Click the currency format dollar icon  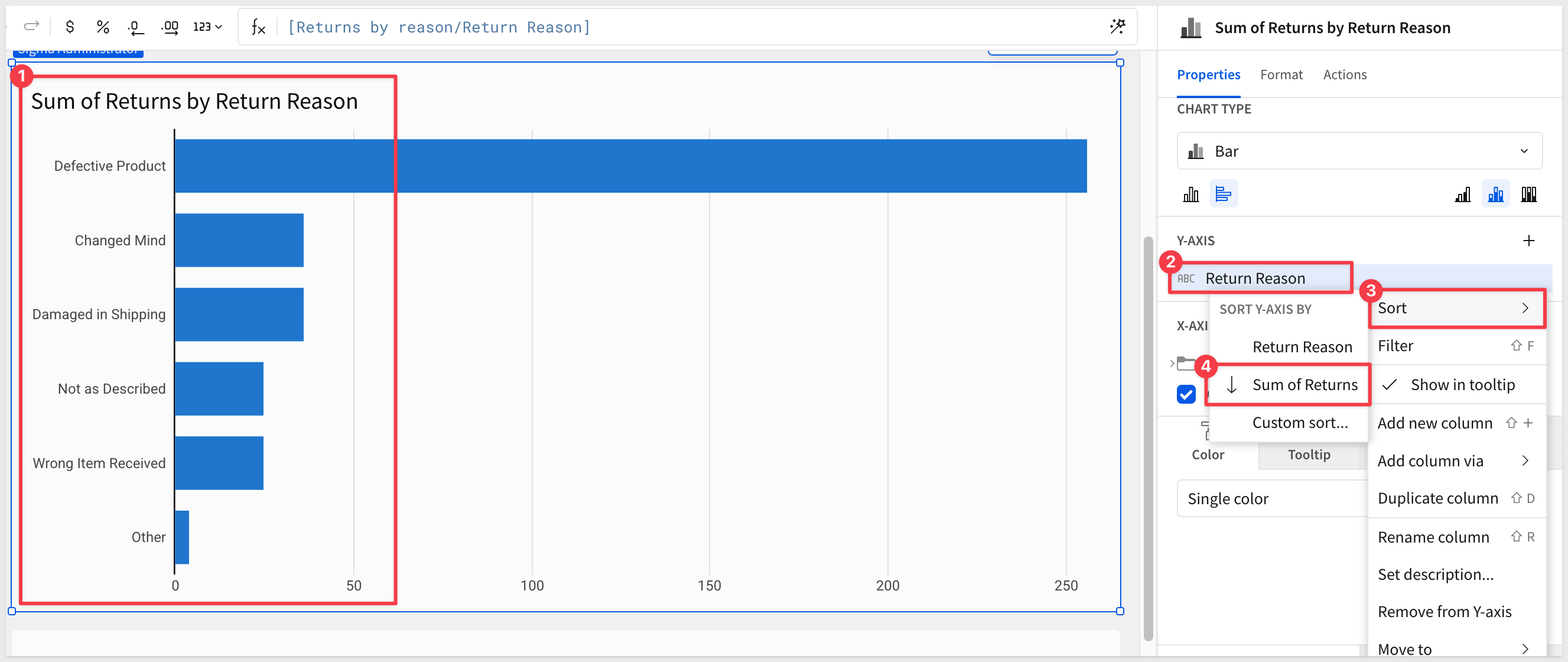click(70, 27)
